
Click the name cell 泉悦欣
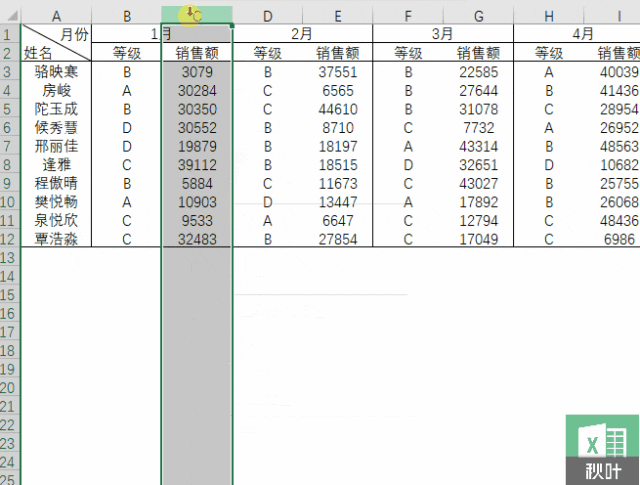56,220
